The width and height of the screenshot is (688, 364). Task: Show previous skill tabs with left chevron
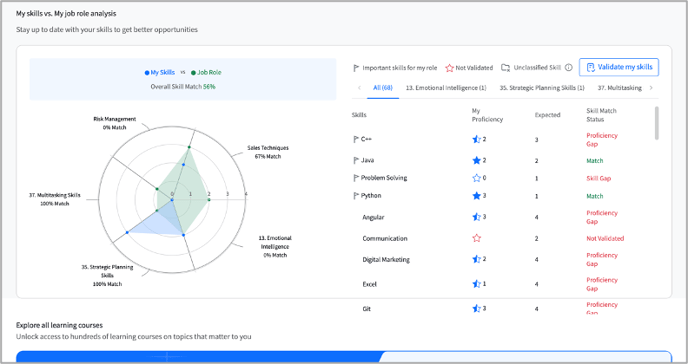click(x=359, y=88)
